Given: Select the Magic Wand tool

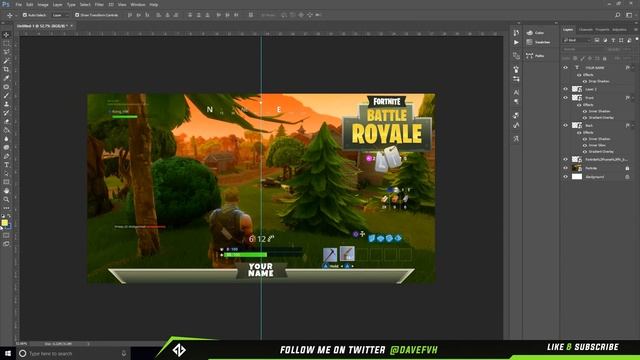Looking at the screenshot, I should point(6,60).
